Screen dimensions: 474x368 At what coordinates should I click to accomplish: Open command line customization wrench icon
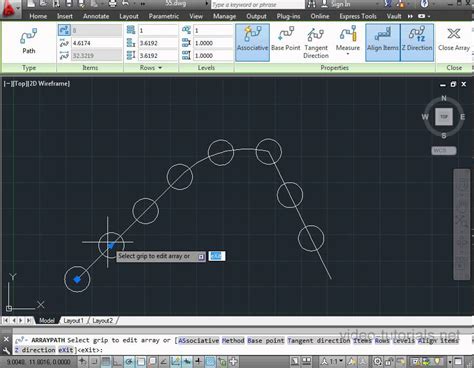[x=6, y=350]
